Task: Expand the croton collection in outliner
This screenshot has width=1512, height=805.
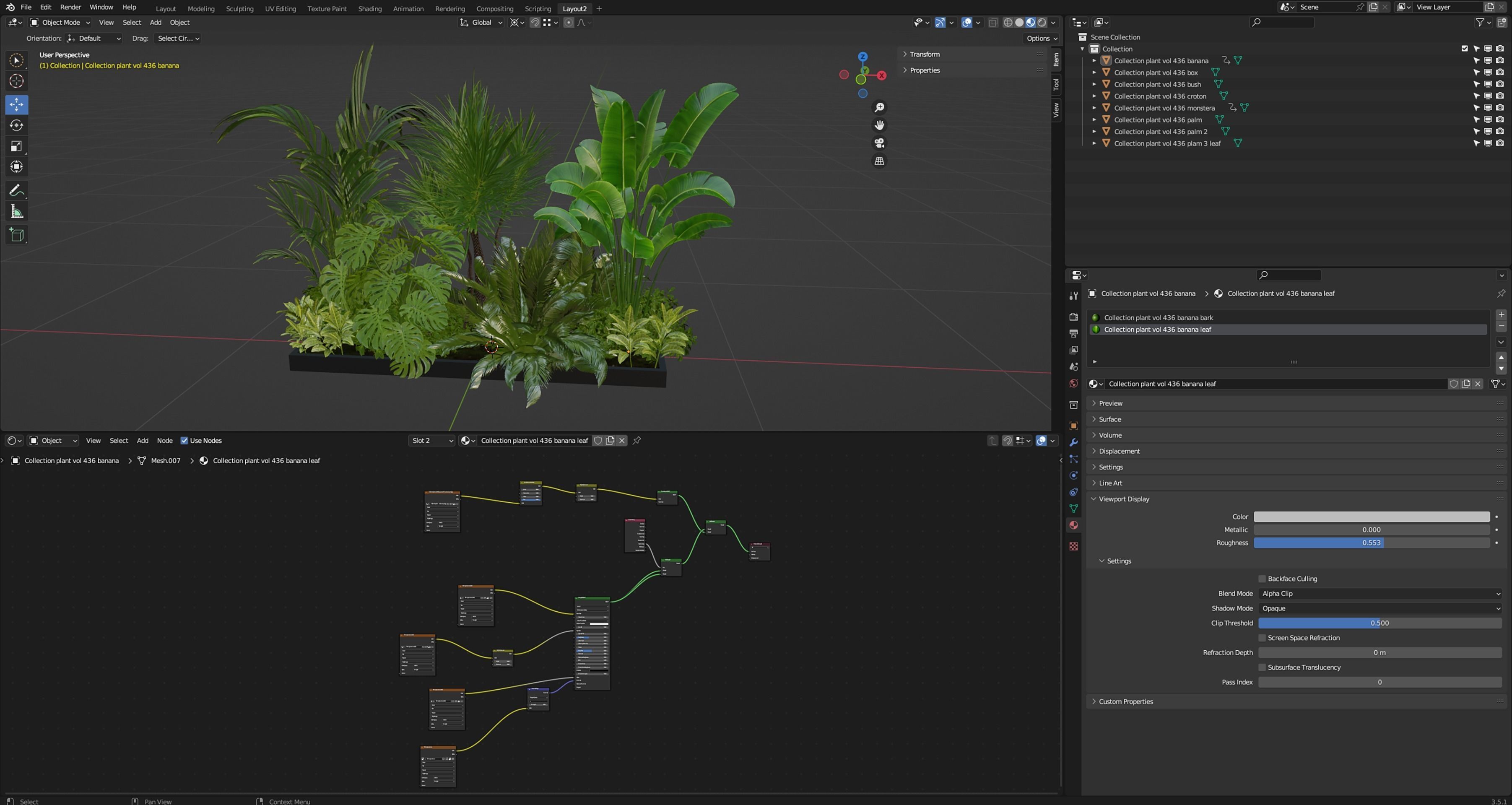Action: [1094, 96]
